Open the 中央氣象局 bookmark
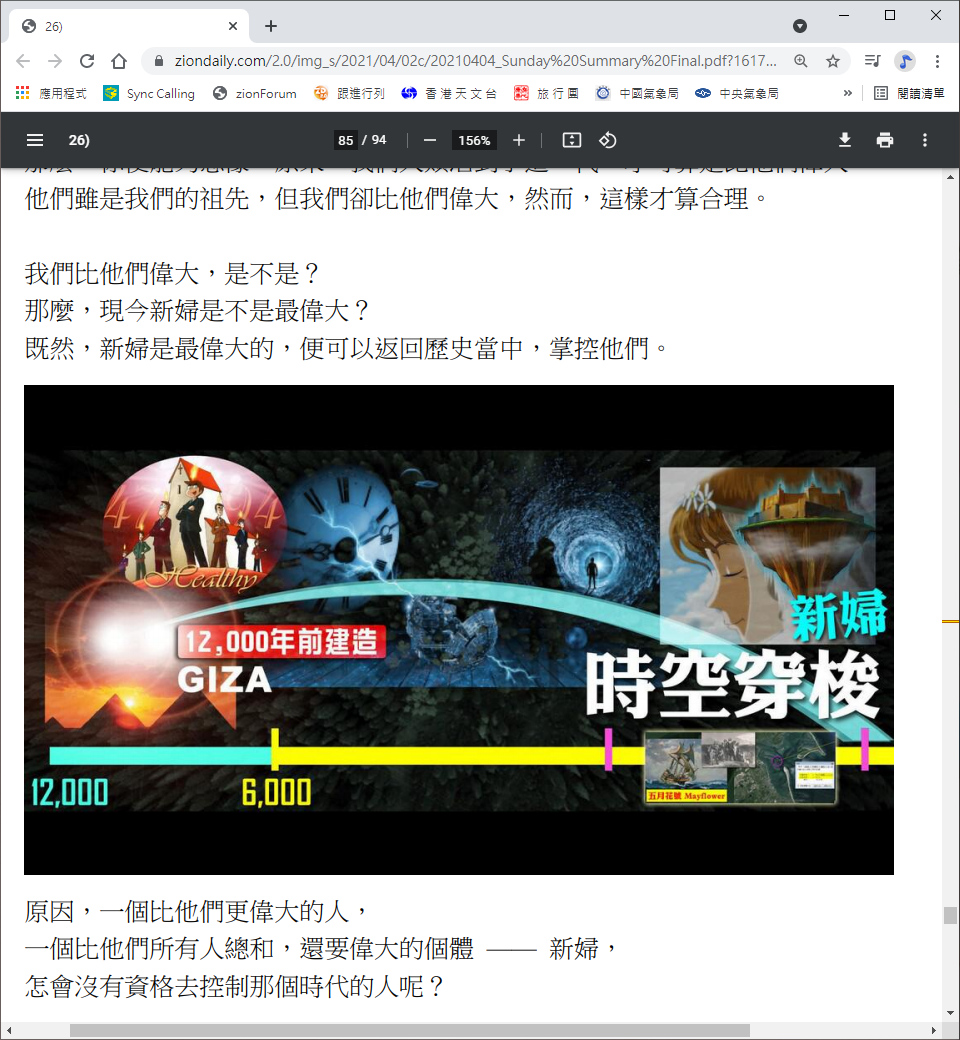Image resolution: width=960 pixels, height=1040 pixels. point(737,94)
